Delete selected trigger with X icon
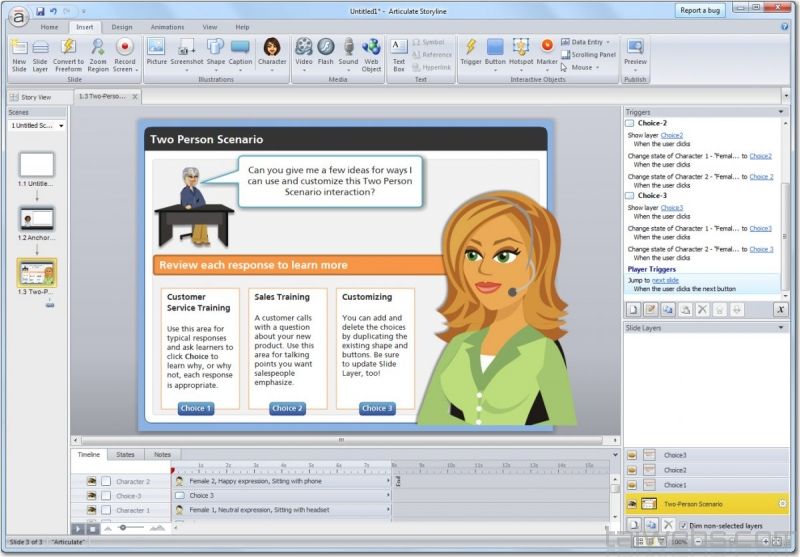The image size is (800, 557). coord(703,310)
